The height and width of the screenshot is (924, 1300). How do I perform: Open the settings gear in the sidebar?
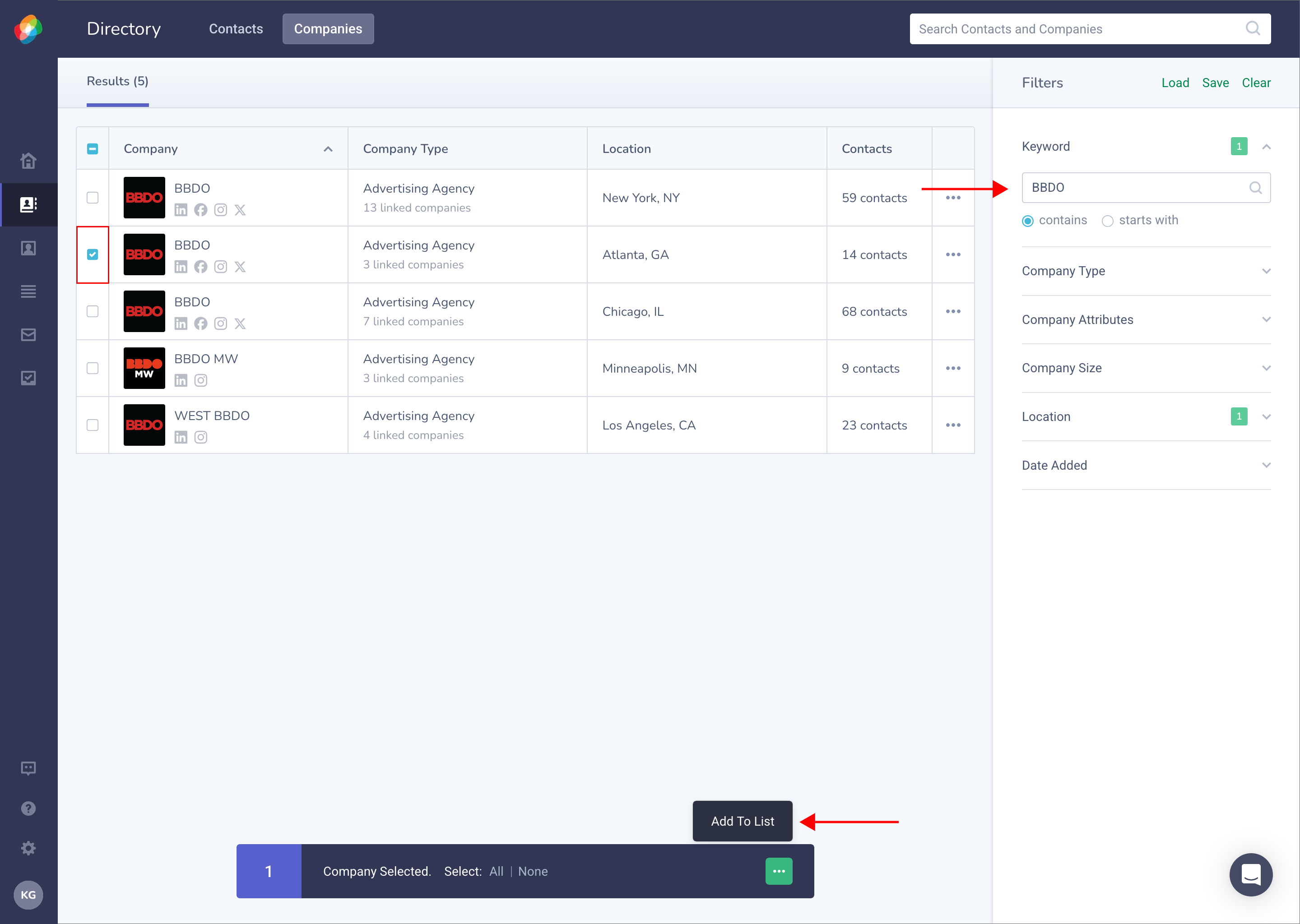click(x=28, y=848)
